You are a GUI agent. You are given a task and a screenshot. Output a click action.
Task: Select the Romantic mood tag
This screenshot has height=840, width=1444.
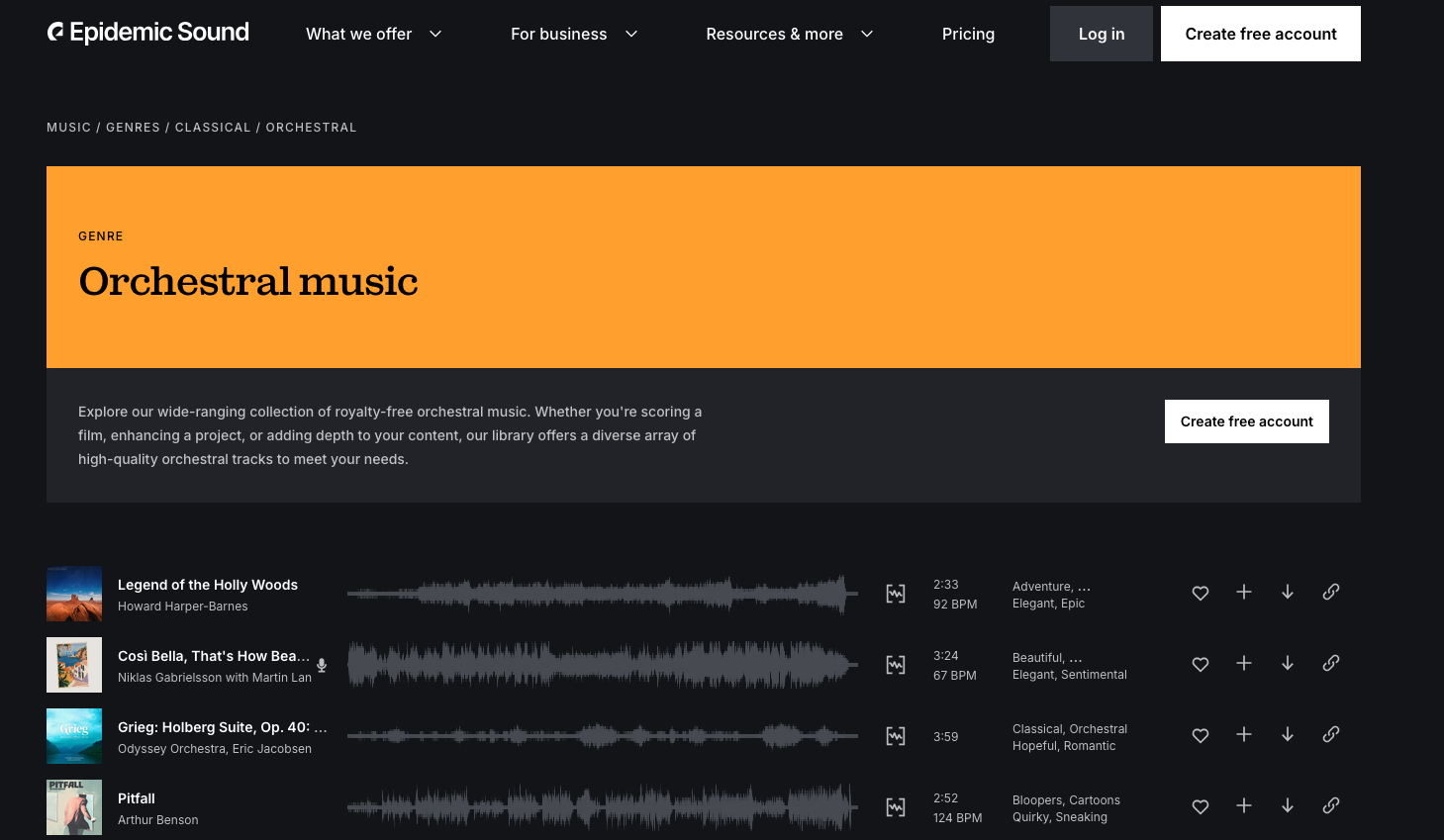click(1090, 746)
